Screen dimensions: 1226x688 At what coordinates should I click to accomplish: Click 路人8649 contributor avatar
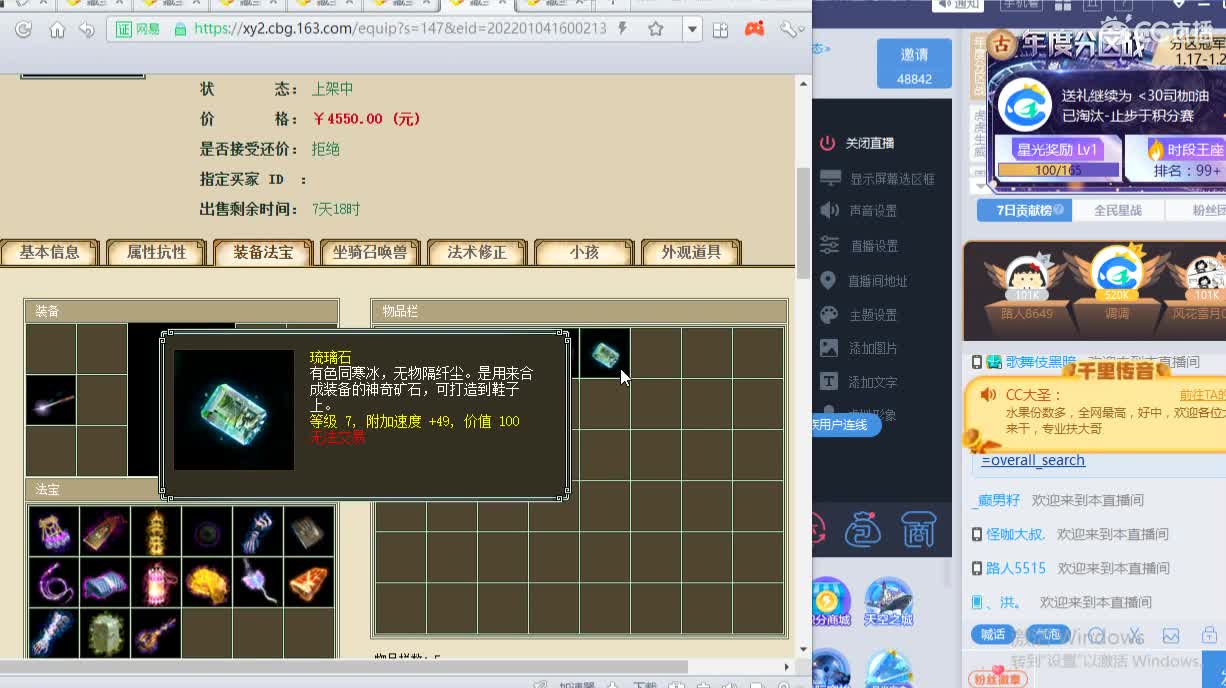1027,276
